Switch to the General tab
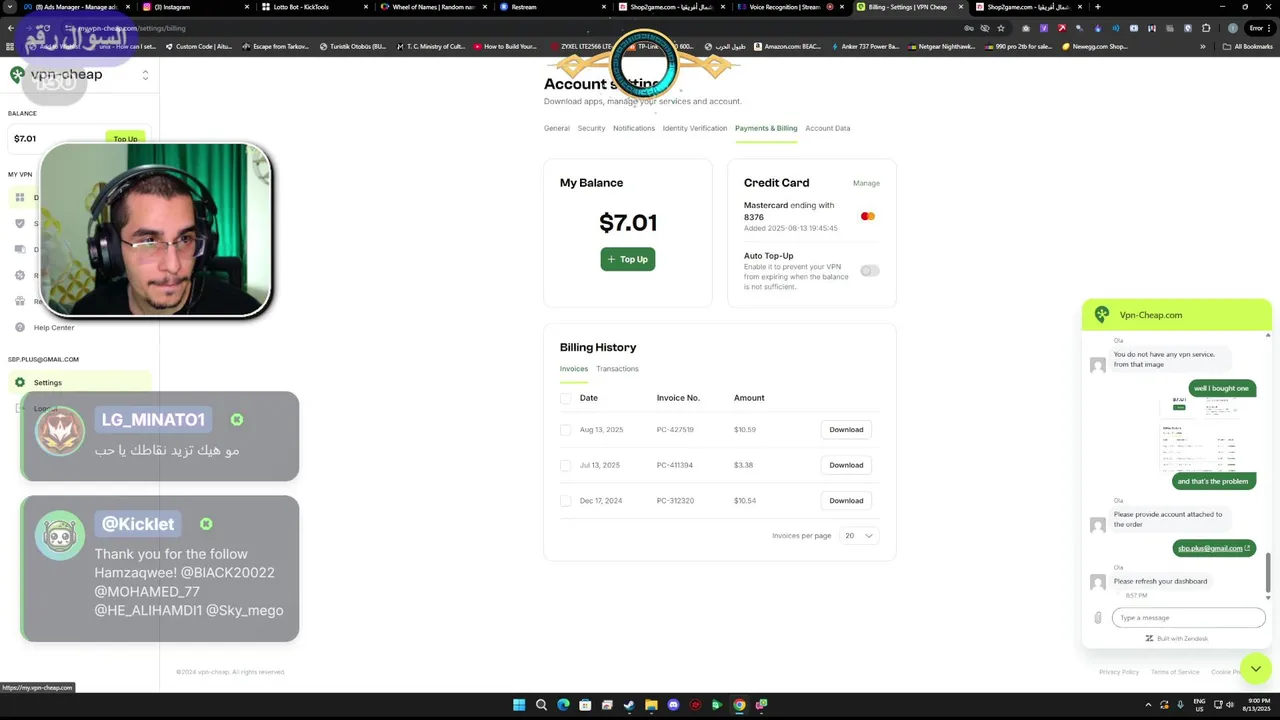Viewport: 1280px width, 720px height. 557,128
